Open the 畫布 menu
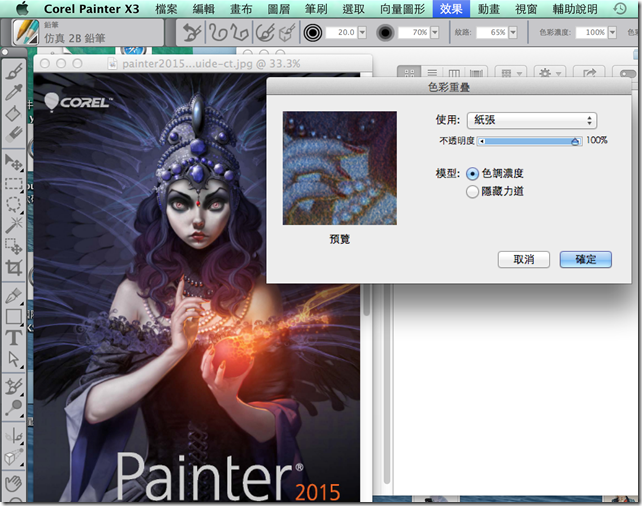Image resolution: width=642 pixels, height=506 pixels. coord(241,9)
